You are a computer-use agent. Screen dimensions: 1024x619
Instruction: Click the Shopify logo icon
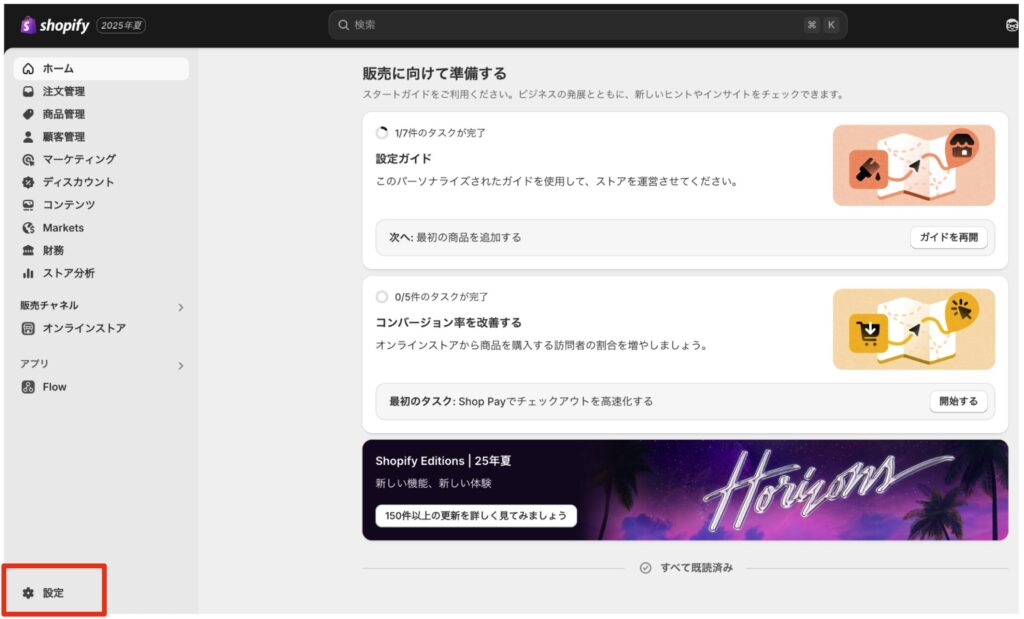(27, 25)
